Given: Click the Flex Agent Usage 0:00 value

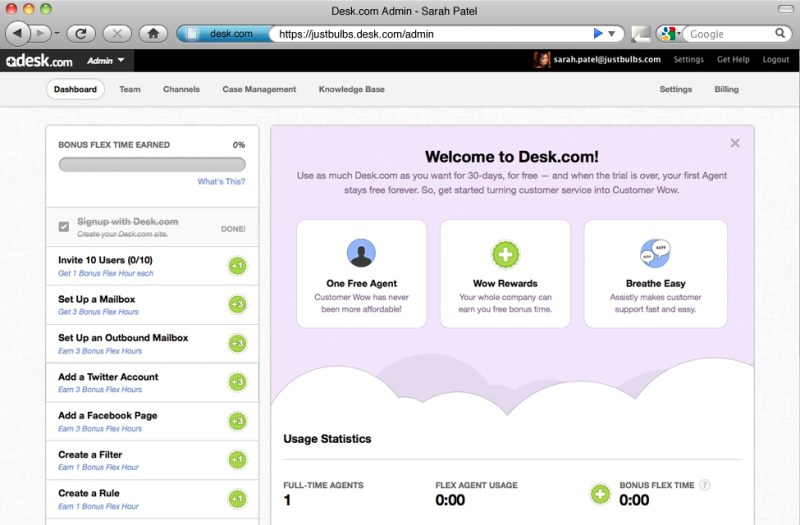Looking at the screenshot, I should click(x=450, y=500).
